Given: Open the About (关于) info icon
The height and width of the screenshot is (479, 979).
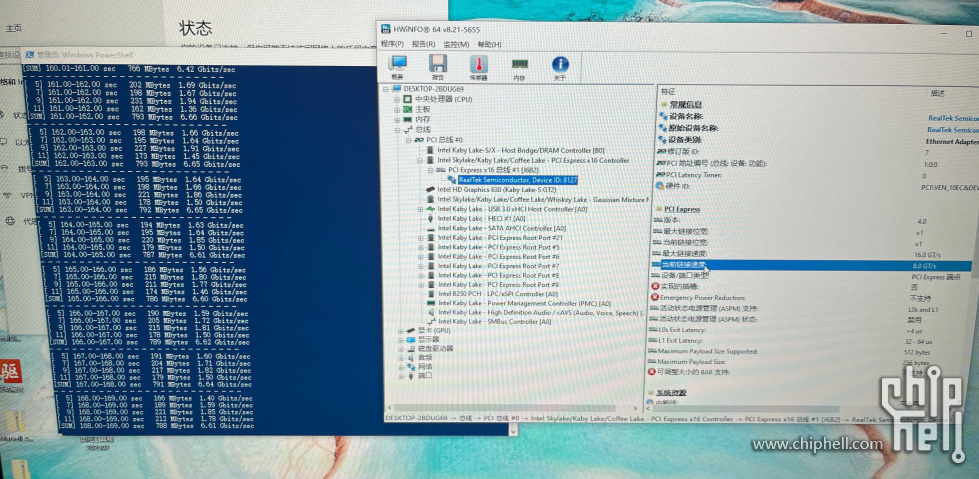Looking at the screenshot, I should (x=560, y=66).
